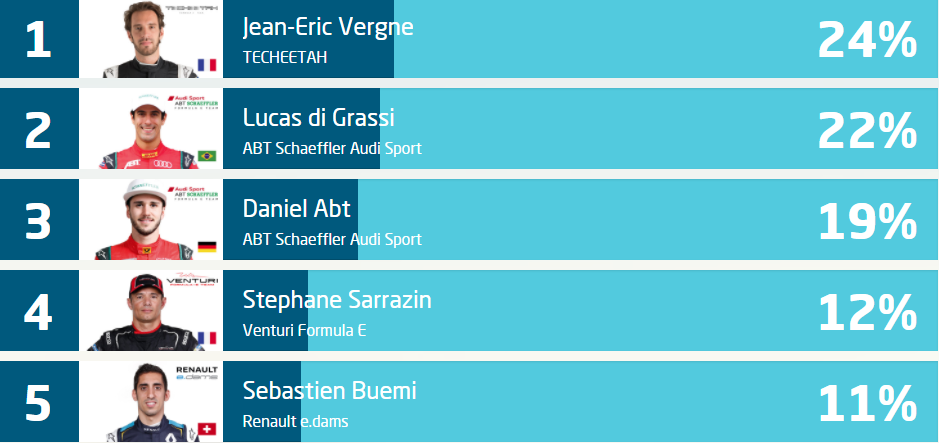The height and width of the screenshot is (443, 939).
Task: Click the 24% vote bar
Action: click(x=580, y=39)
